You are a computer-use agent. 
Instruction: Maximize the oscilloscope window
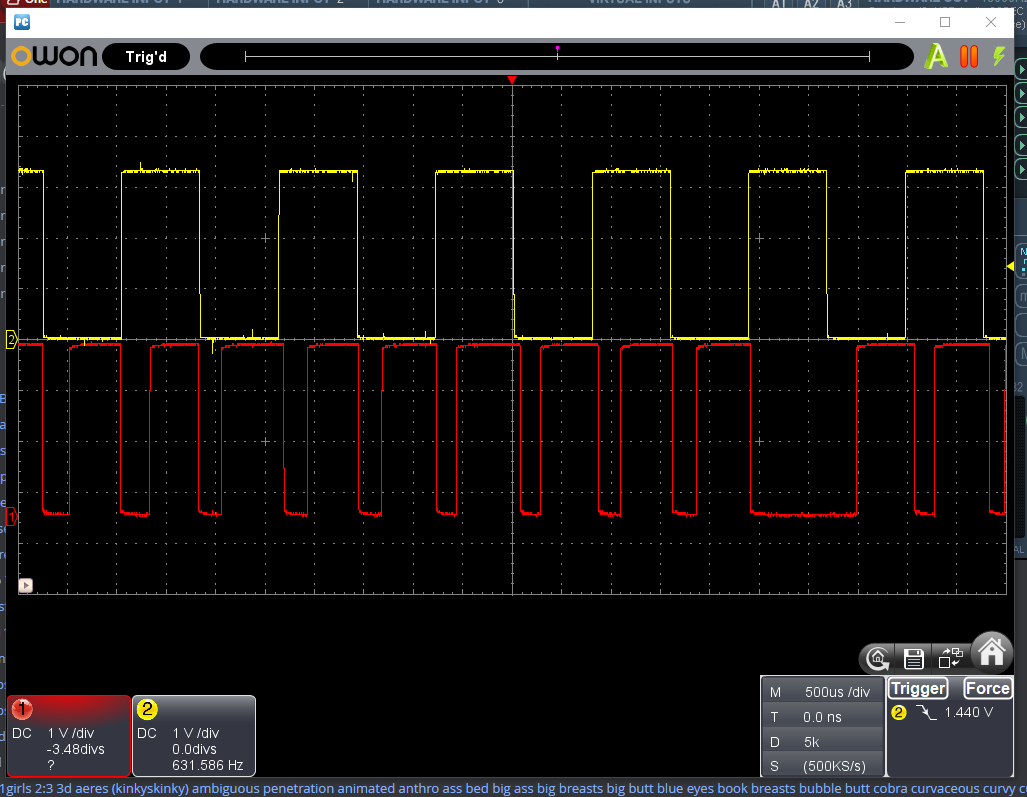pyautogui.click(x=944, y=22)
